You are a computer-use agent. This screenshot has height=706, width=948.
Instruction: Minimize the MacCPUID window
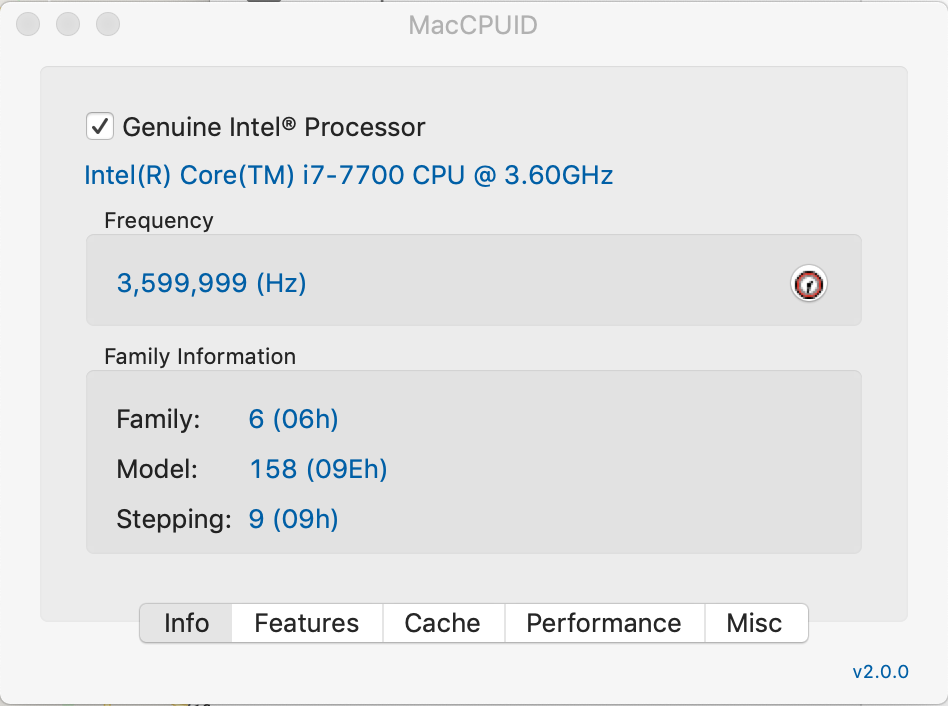click(x=68, y=24)
